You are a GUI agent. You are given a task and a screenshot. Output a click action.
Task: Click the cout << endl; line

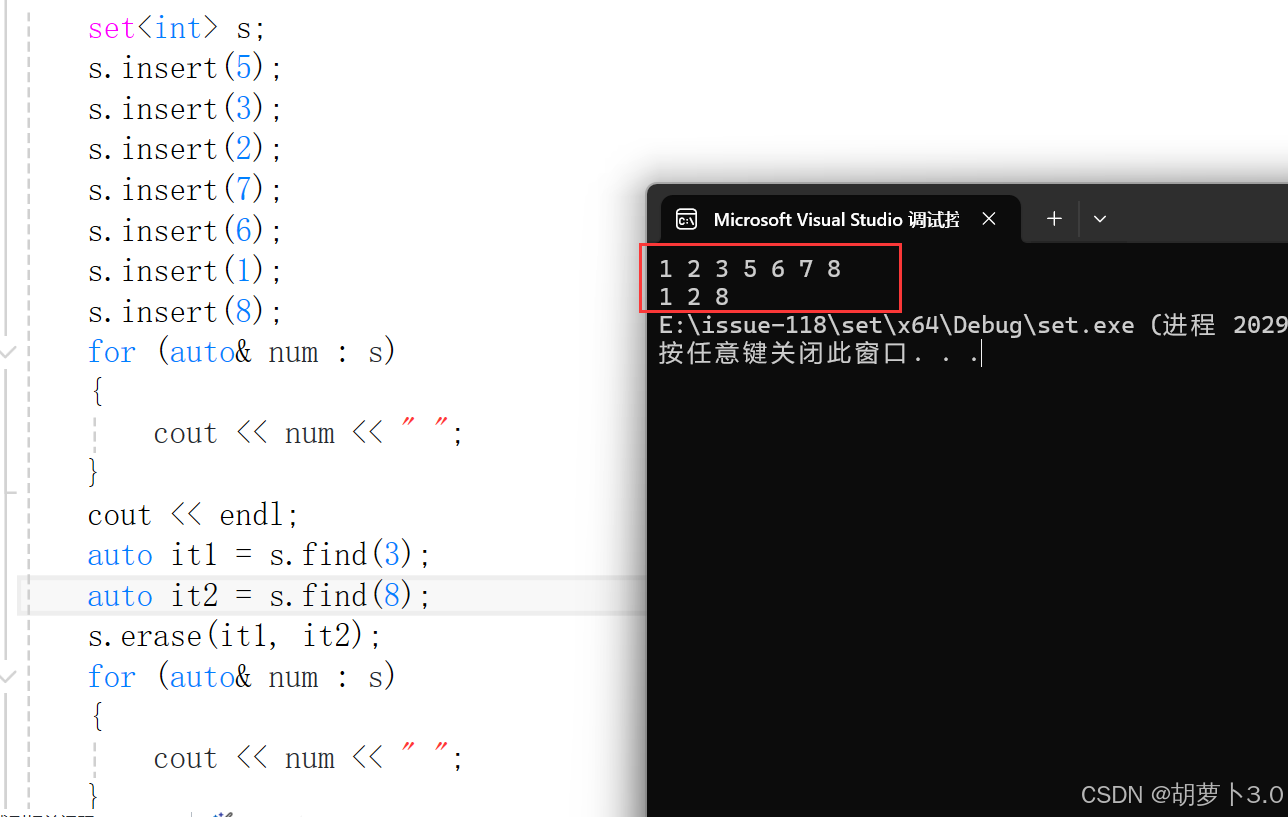click(x=190, y=514)
